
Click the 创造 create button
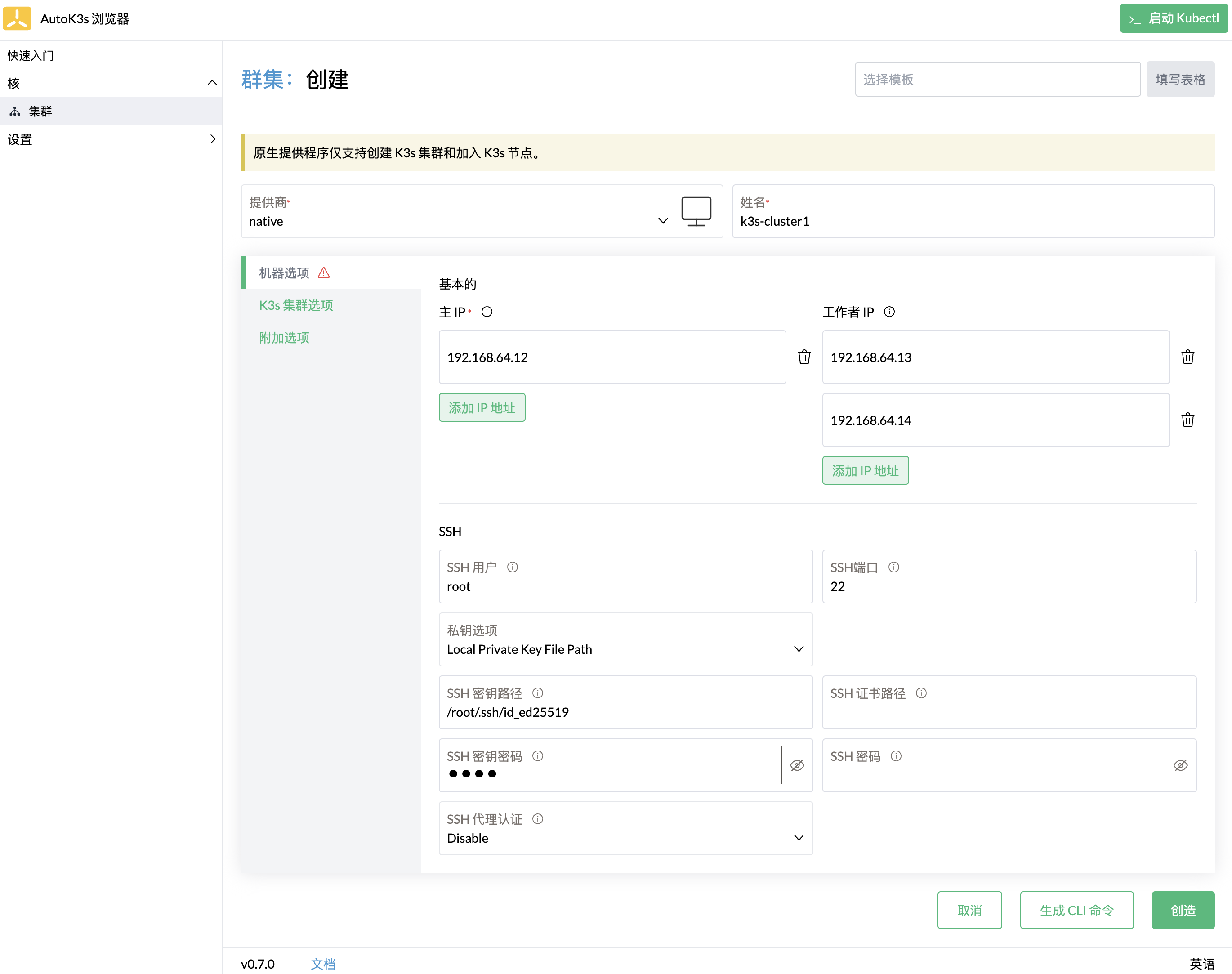(x=1183, y=910)
